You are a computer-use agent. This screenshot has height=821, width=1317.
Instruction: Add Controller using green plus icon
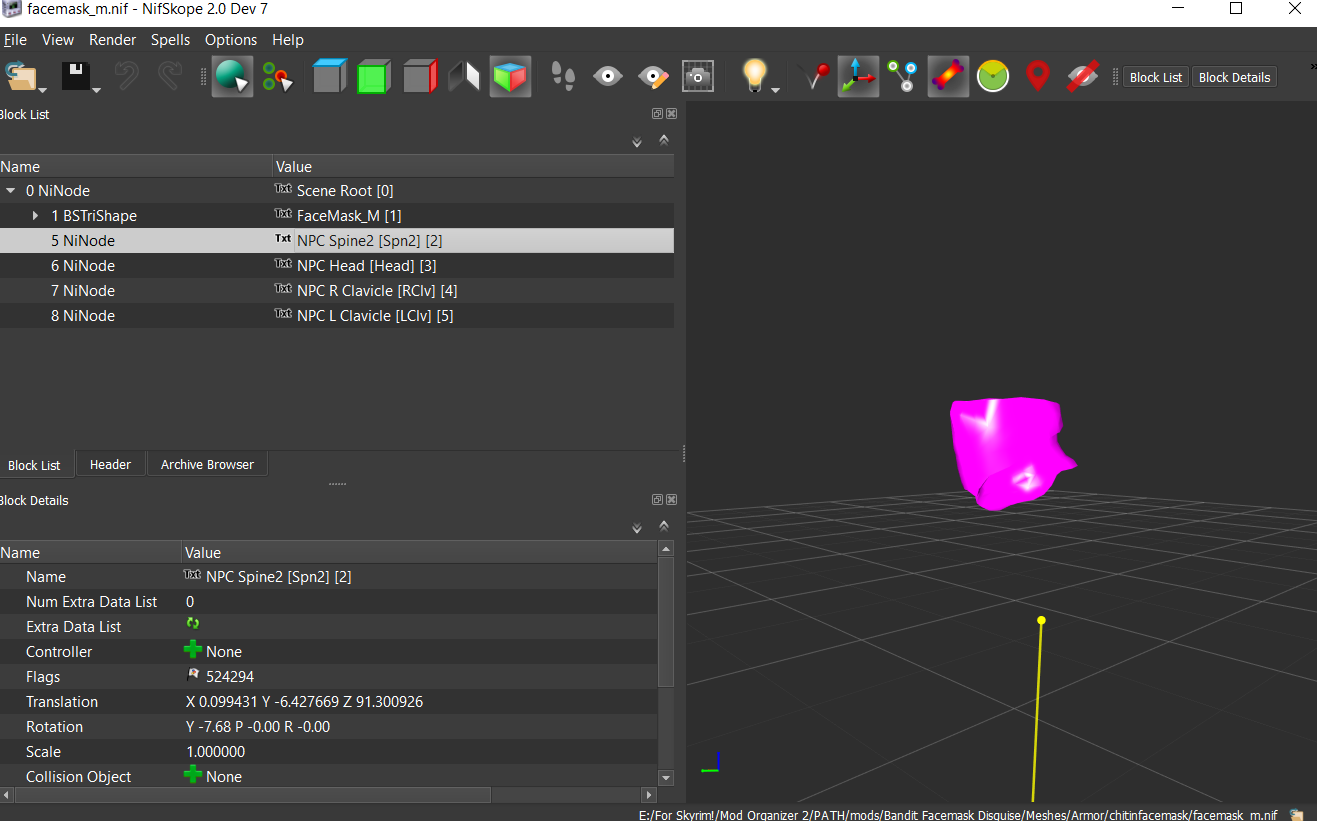coord(193,651)
